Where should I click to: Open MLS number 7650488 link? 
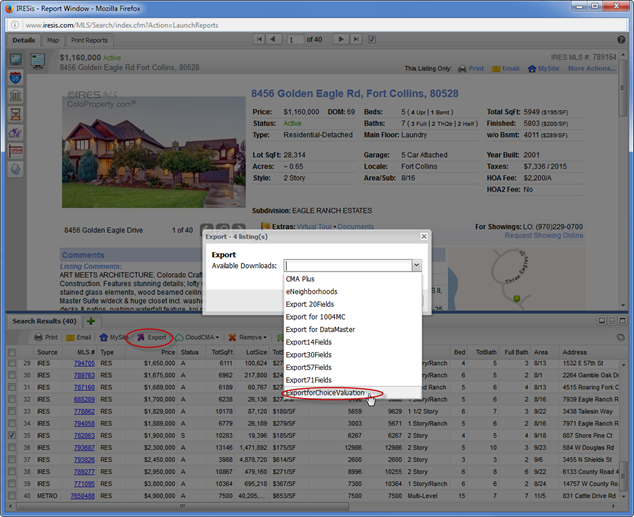pos(82,496)
